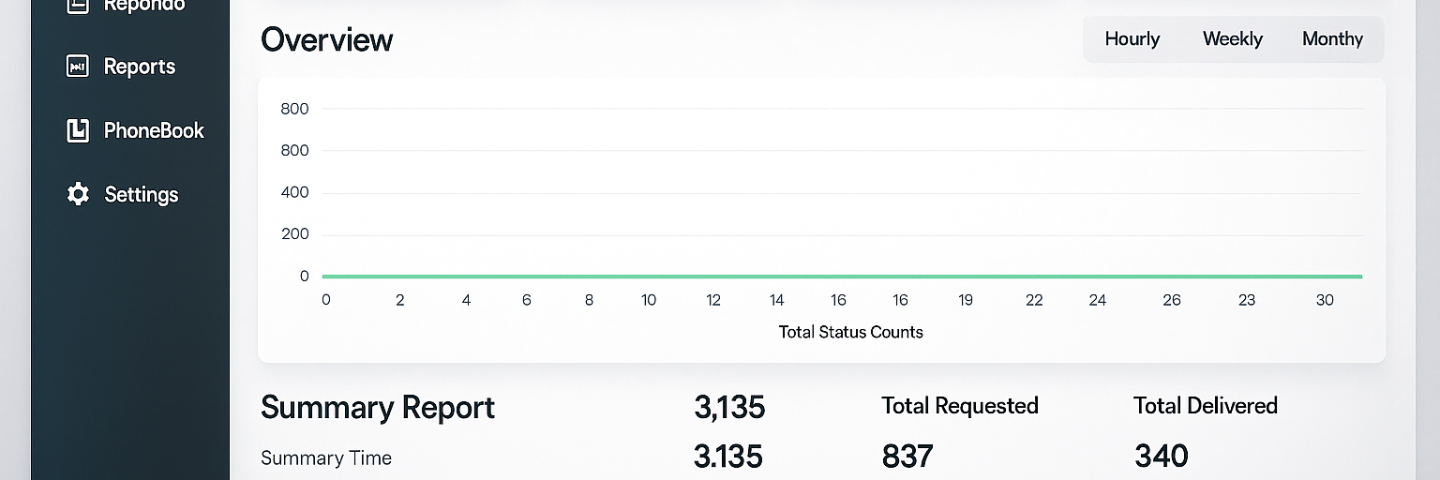Click the PhoneBook icon in the sidebar
The image size is (1440, 480).
[77, 131]
